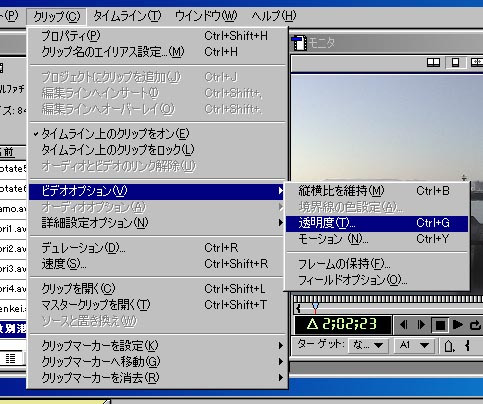The width and height of the screenshot is (483, 404).
Task: Click the list view icon in project window
Action: point(10,359)
